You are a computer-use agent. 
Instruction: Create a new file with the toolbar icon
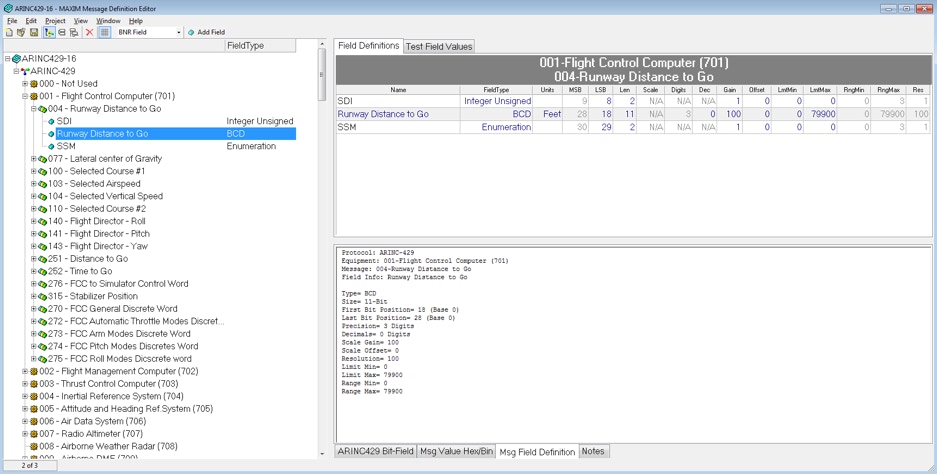point(9,32)
